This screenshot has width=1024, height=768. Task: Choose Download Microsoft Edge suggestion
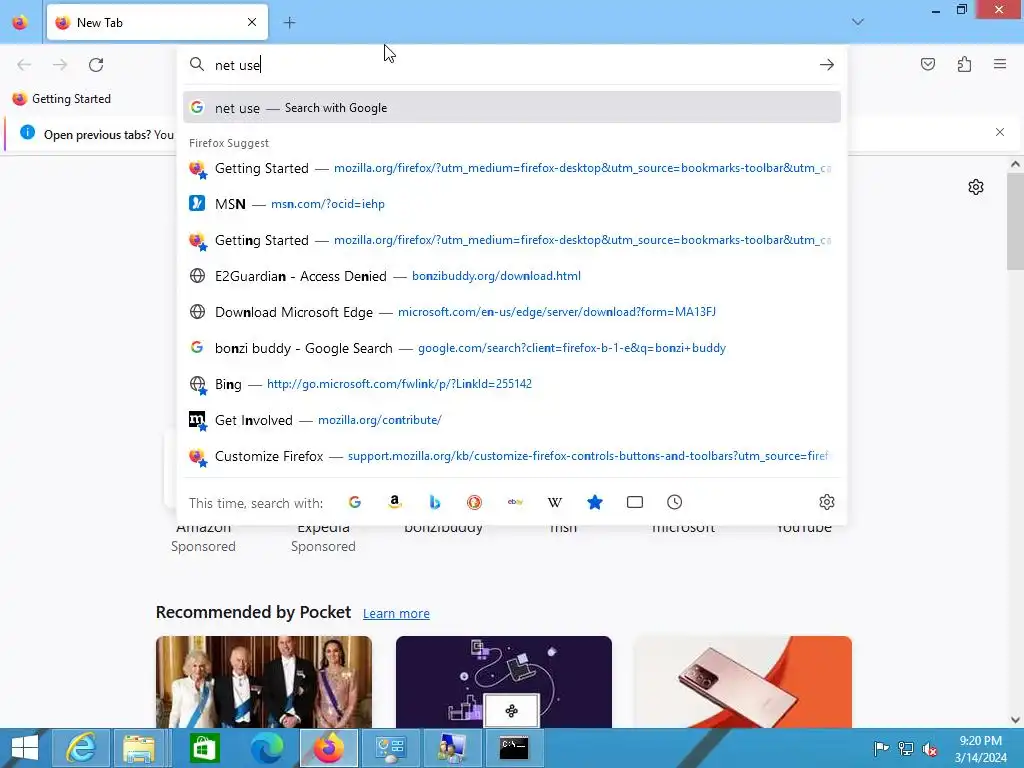point(511,312)
